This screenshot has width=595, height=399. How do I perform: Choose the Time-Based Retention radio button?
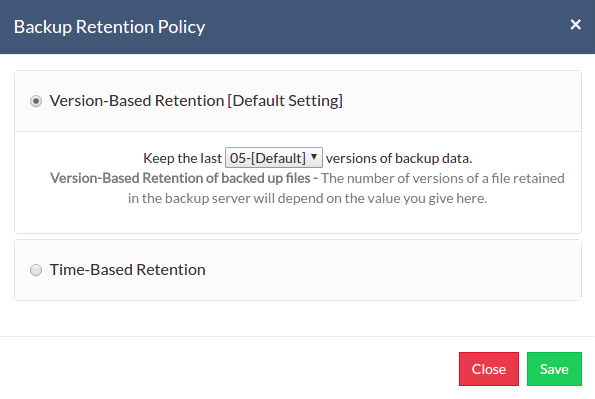coord(36,270)
